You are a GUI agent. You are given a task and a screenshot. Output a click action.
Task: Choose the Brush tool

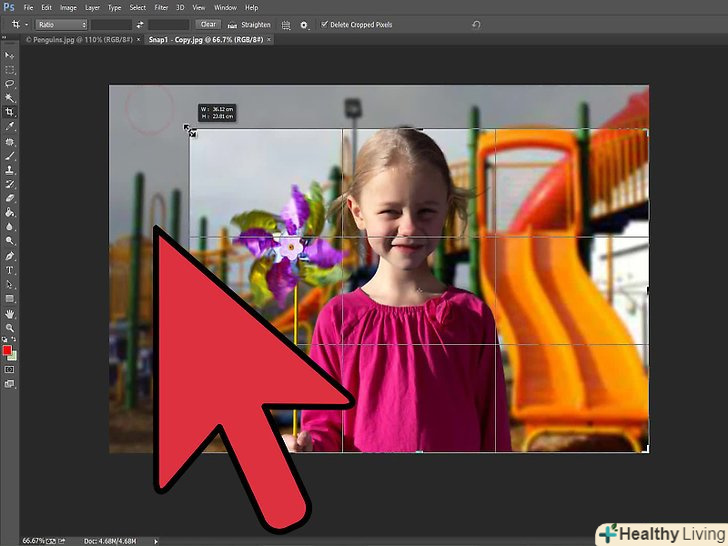click(10, 156)
